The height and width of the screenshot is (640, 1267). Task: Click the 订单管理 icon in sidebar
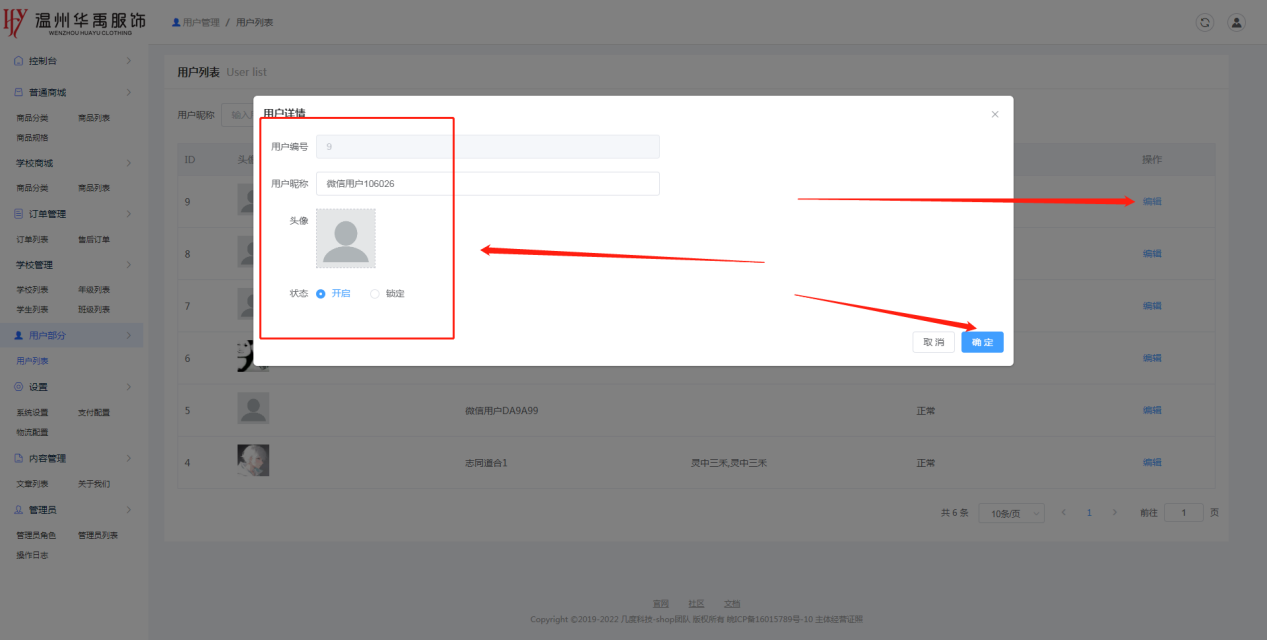19,214
